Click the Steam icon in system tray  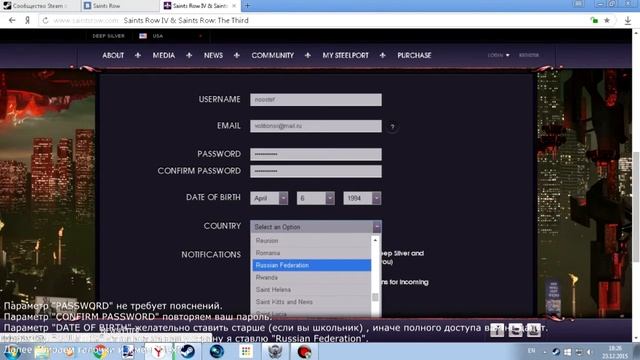coord(556,351)
